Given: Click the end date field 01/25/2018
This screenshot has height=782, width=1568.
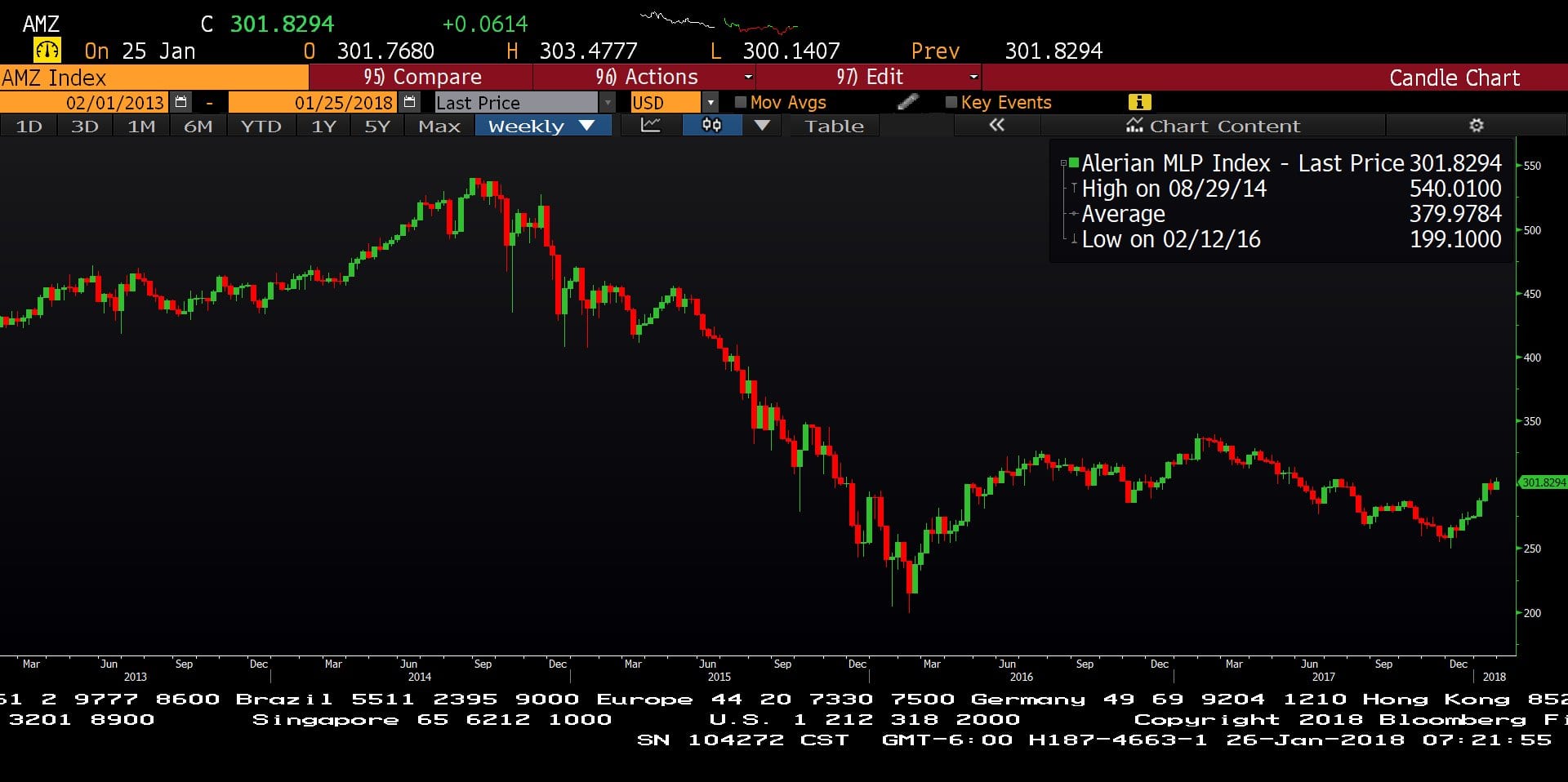Looking at the screenshot, I should [x=314, y=103].
